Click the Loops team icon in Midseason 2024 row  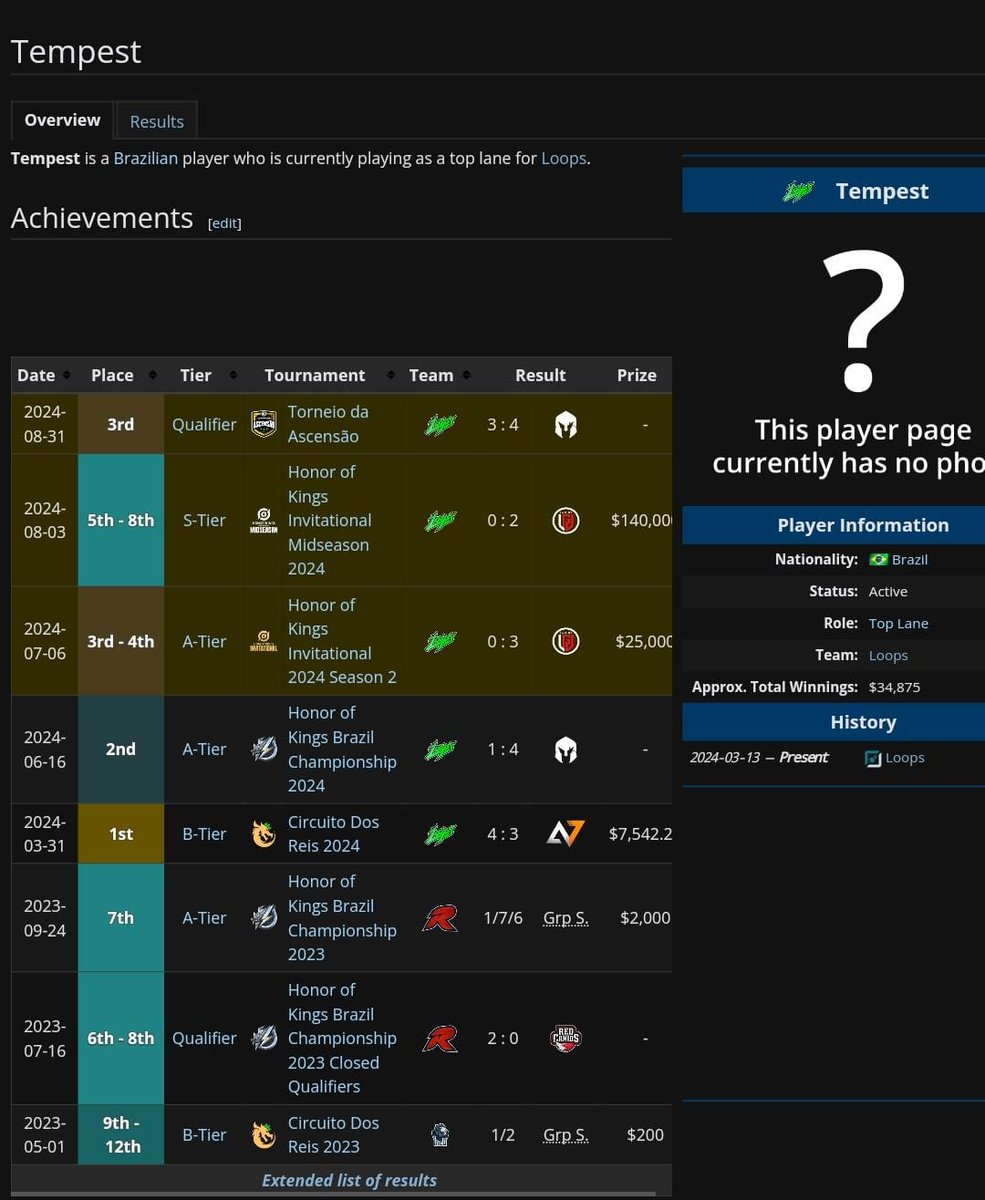(x=440, y=521)
